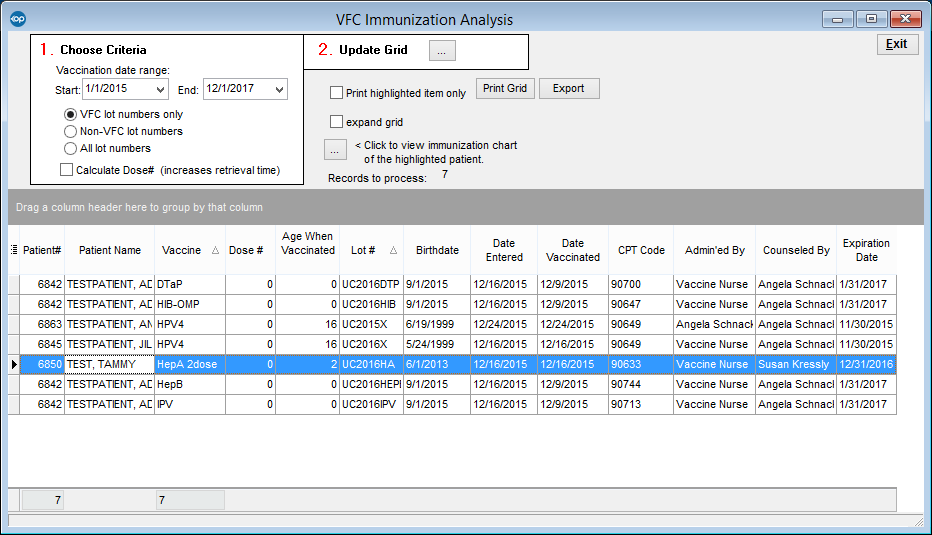Enable Calculate Dose# checkbox

pyautogui.click(x=67, y=170)
